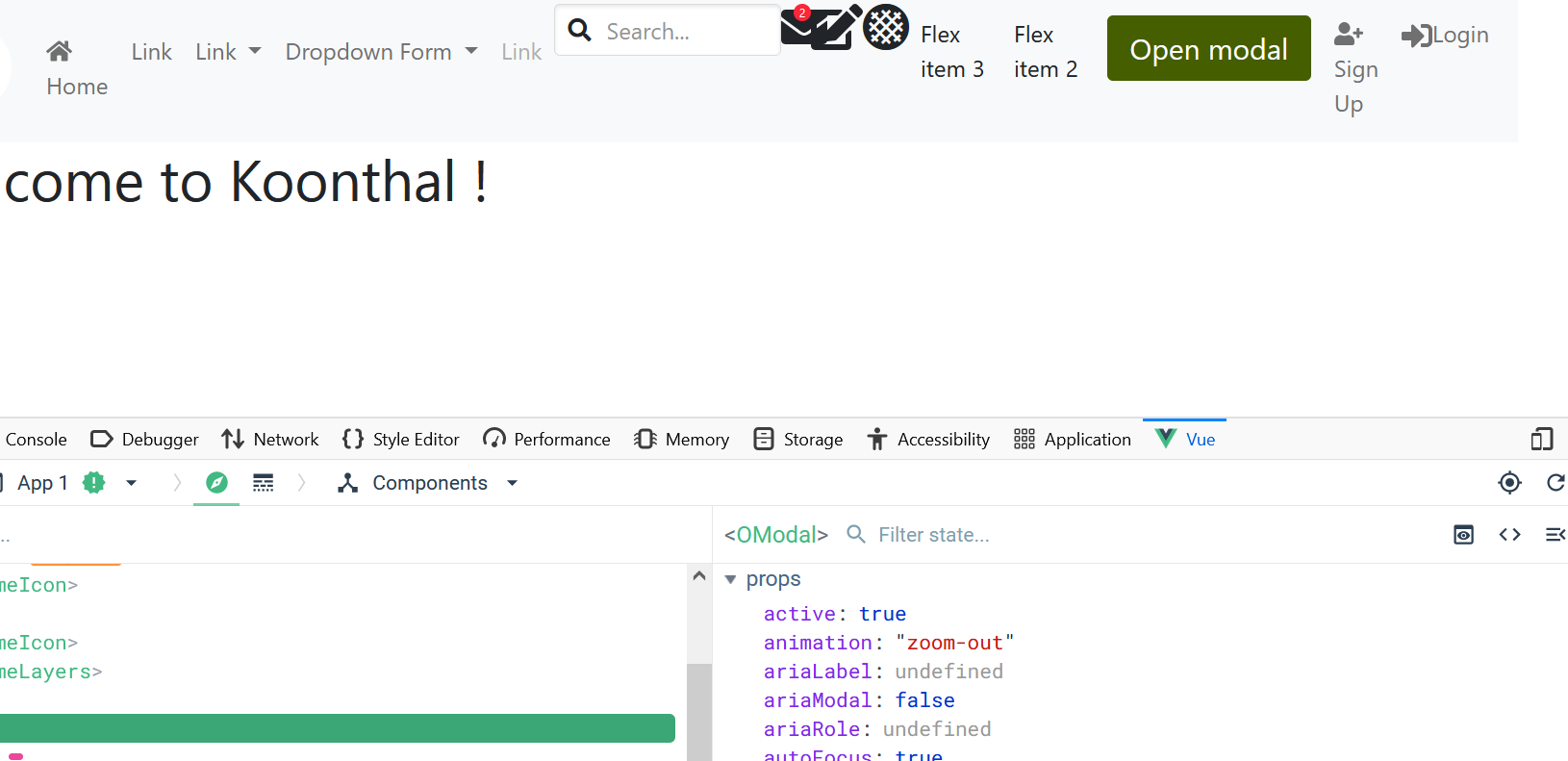Expand the second Link dropdown
This screenshot has width=1568, height=761.
[228, 52]
